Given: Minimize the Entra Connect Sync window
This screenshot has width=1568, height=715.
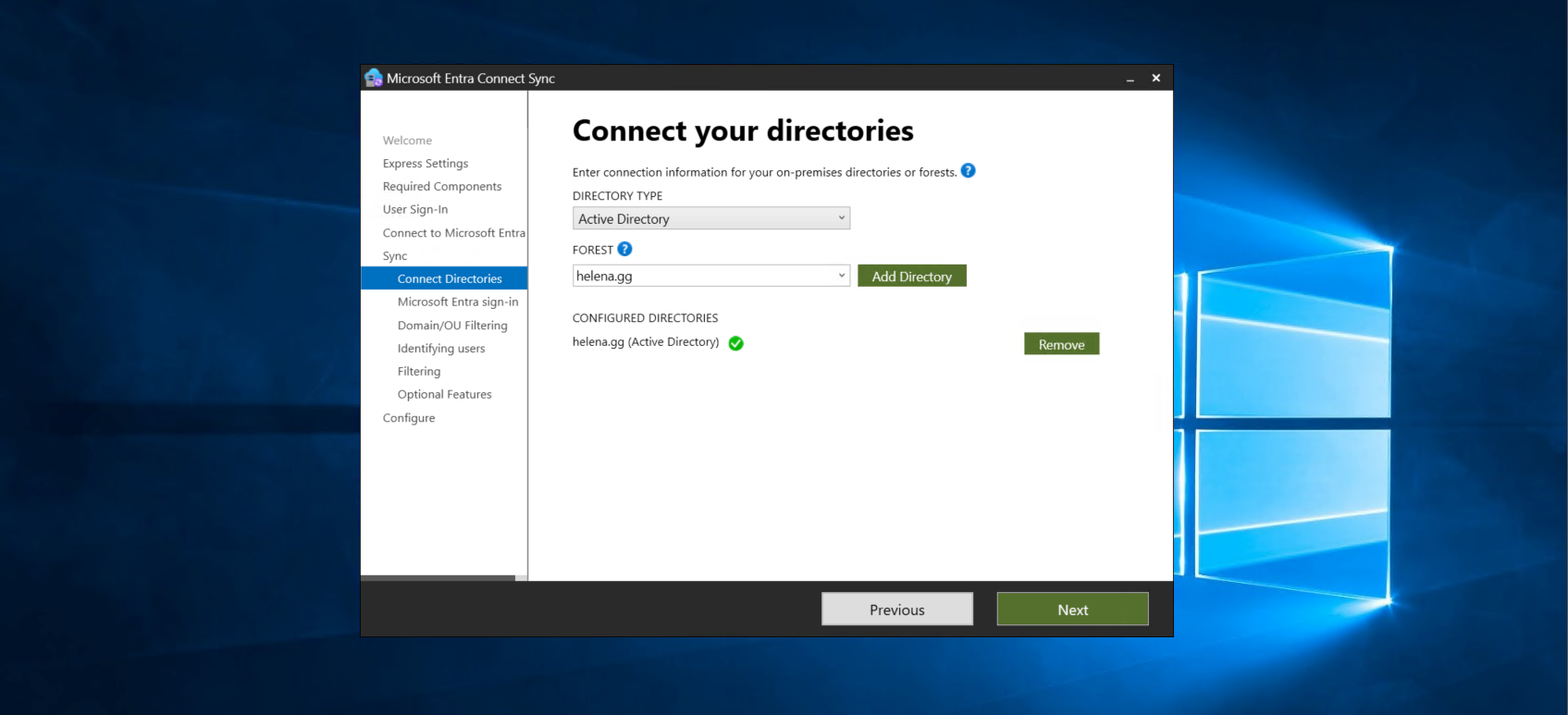Looking at the screenshot, I should 1130,79.
